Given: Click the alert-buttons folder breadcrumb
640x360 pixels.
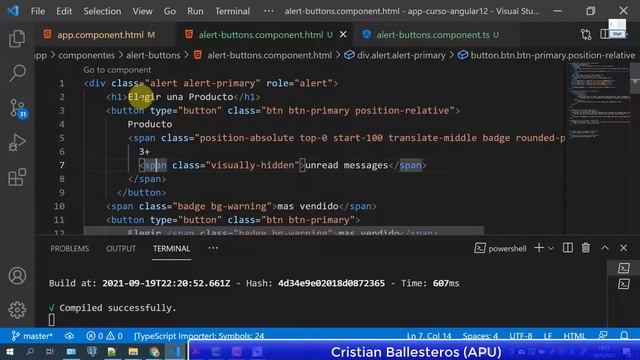Looking at the screenshot, I should [153, 55].
